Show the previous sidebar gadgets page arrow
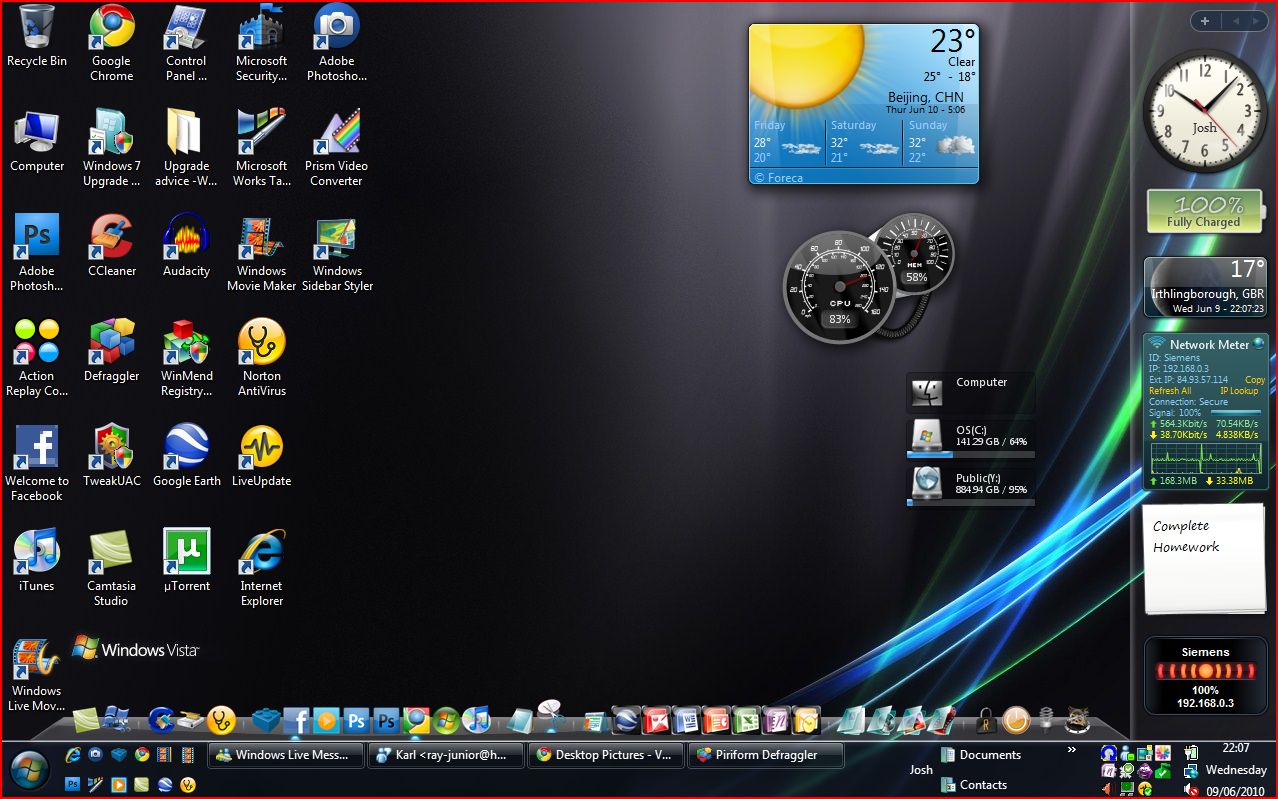The height and width of the screenshot is (799, 1278). [x=1235, y=21]
